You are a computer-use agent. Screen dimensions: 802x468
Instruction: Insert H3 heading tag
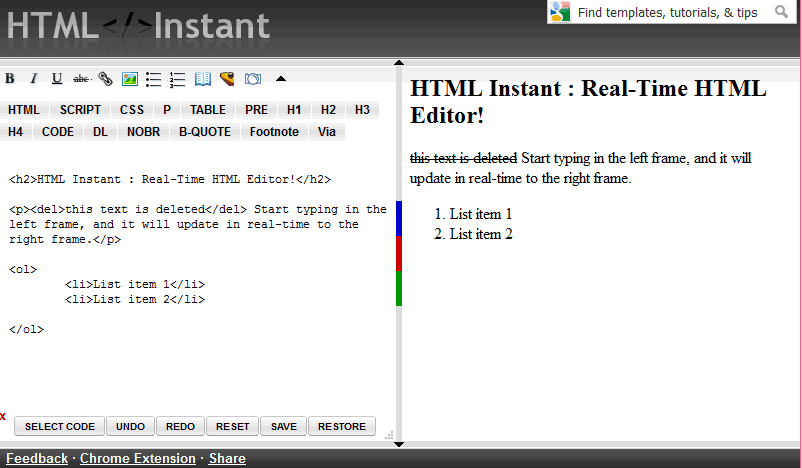[362, 110]
